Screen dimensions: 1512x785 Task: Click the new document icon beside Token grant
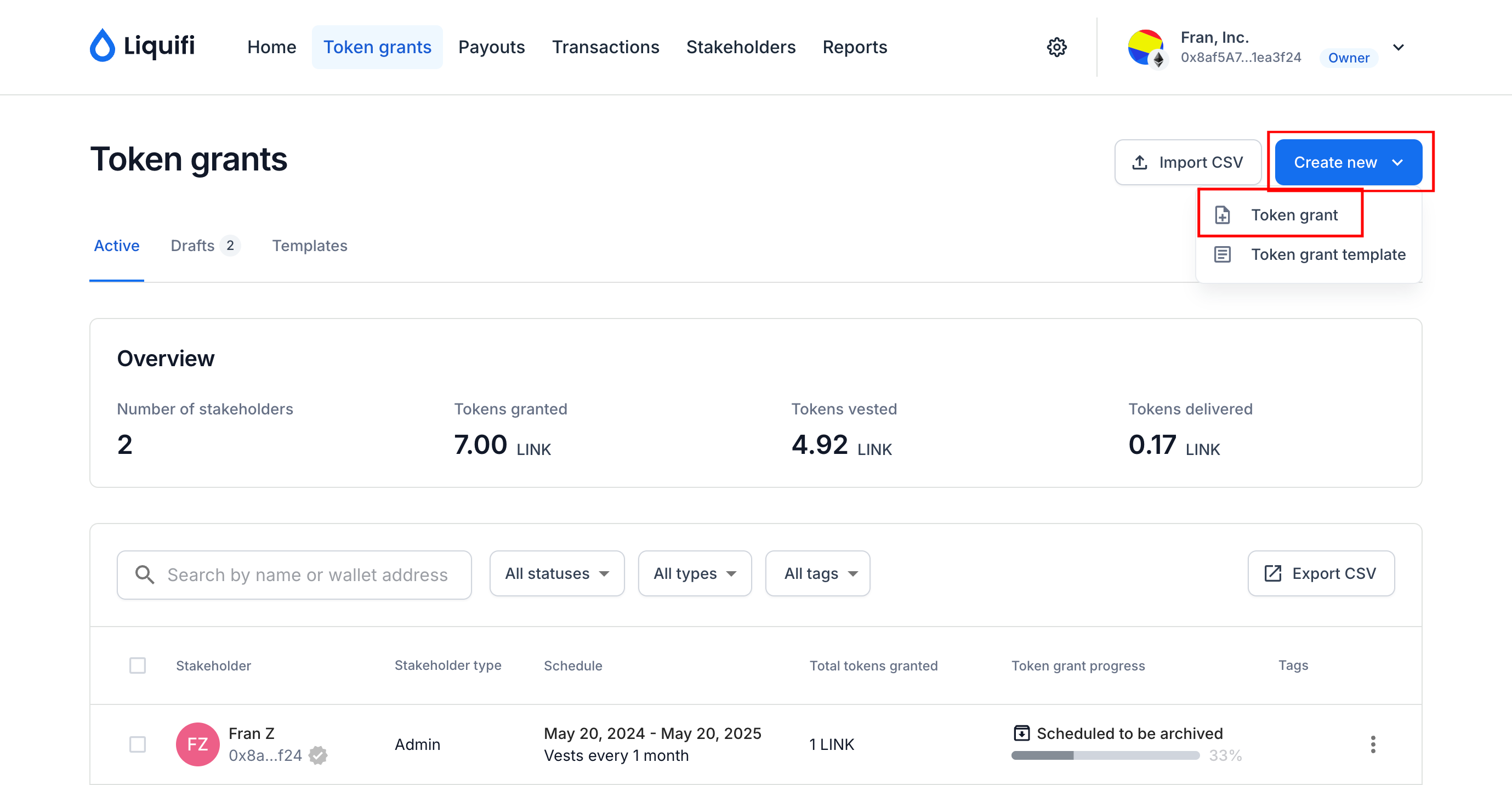pyautogui.click(x=1223, y=215)
